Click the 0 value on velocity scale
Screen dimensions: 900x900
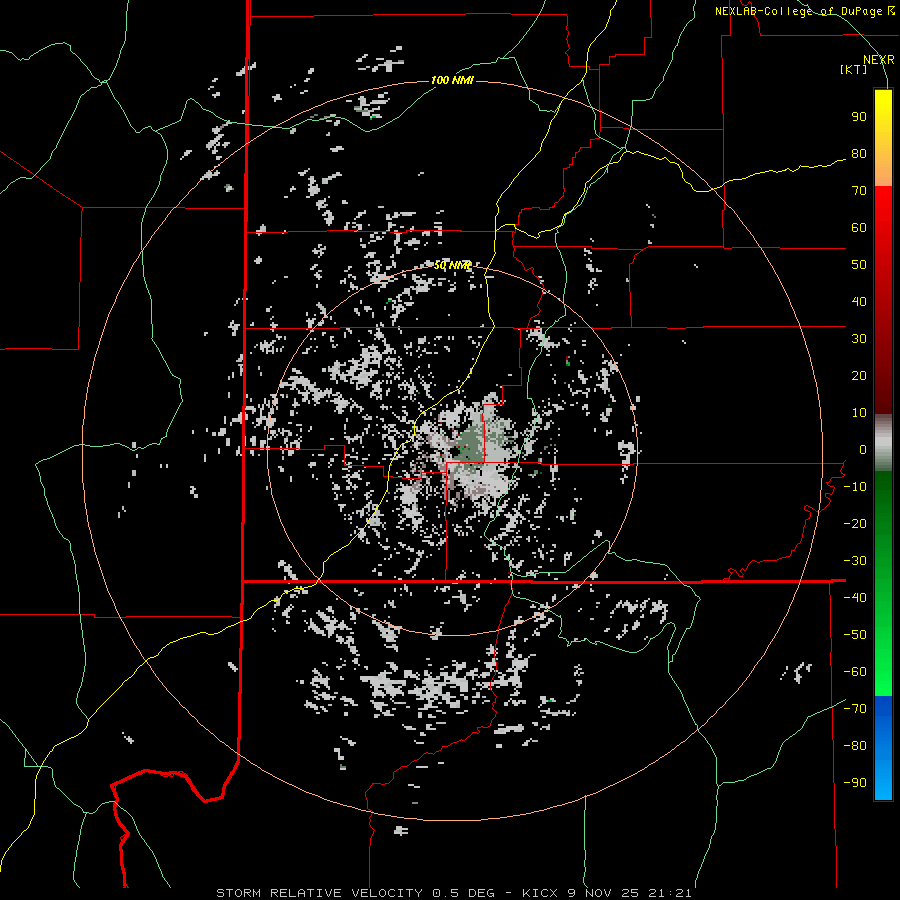[863, 450]
